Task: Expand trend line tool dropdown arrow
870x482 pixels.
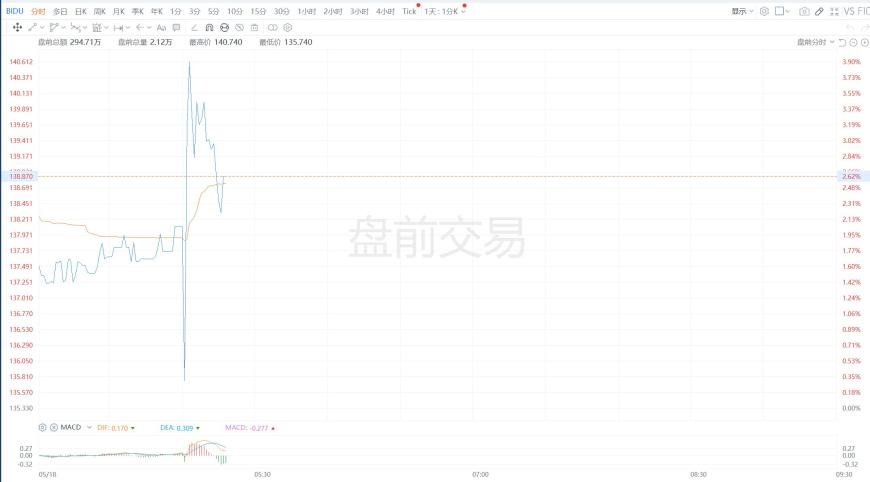Action: point(42,27)
